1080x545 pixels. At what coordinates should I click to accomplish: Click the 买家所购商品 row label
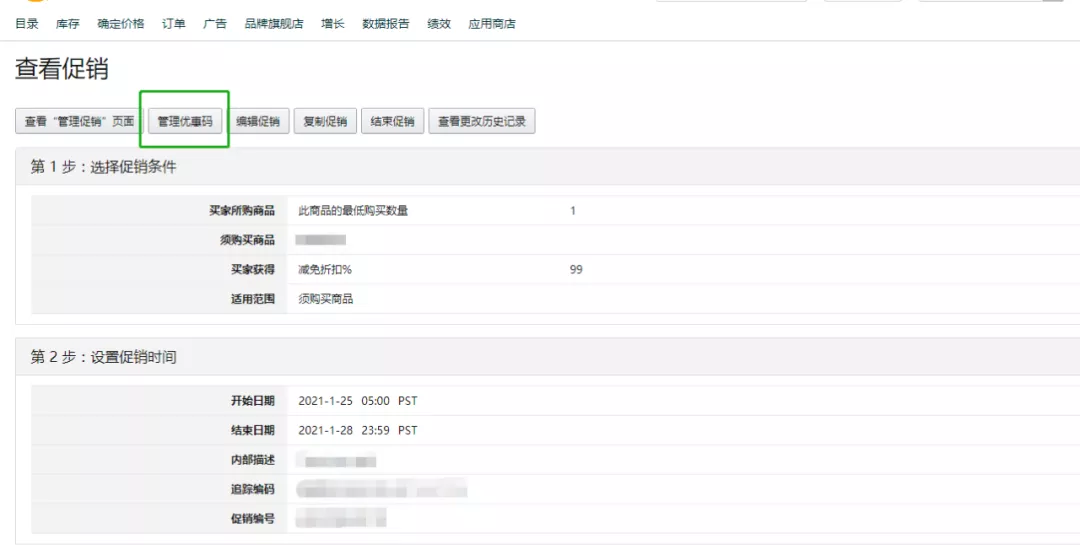pos(242,211)
